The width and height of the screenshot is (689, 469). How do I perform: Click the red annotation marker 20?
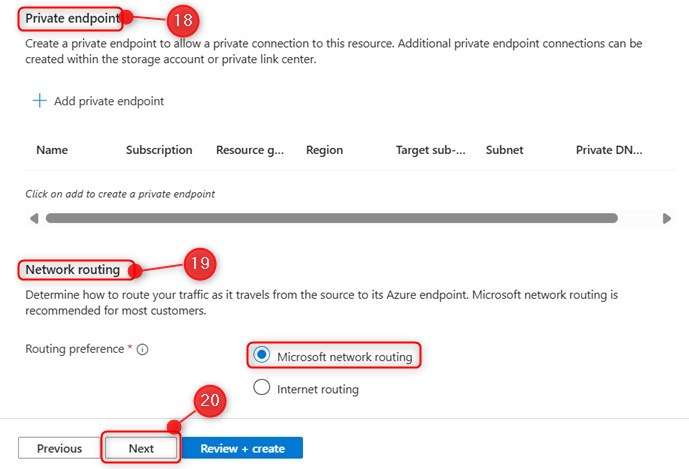point(210,402)
